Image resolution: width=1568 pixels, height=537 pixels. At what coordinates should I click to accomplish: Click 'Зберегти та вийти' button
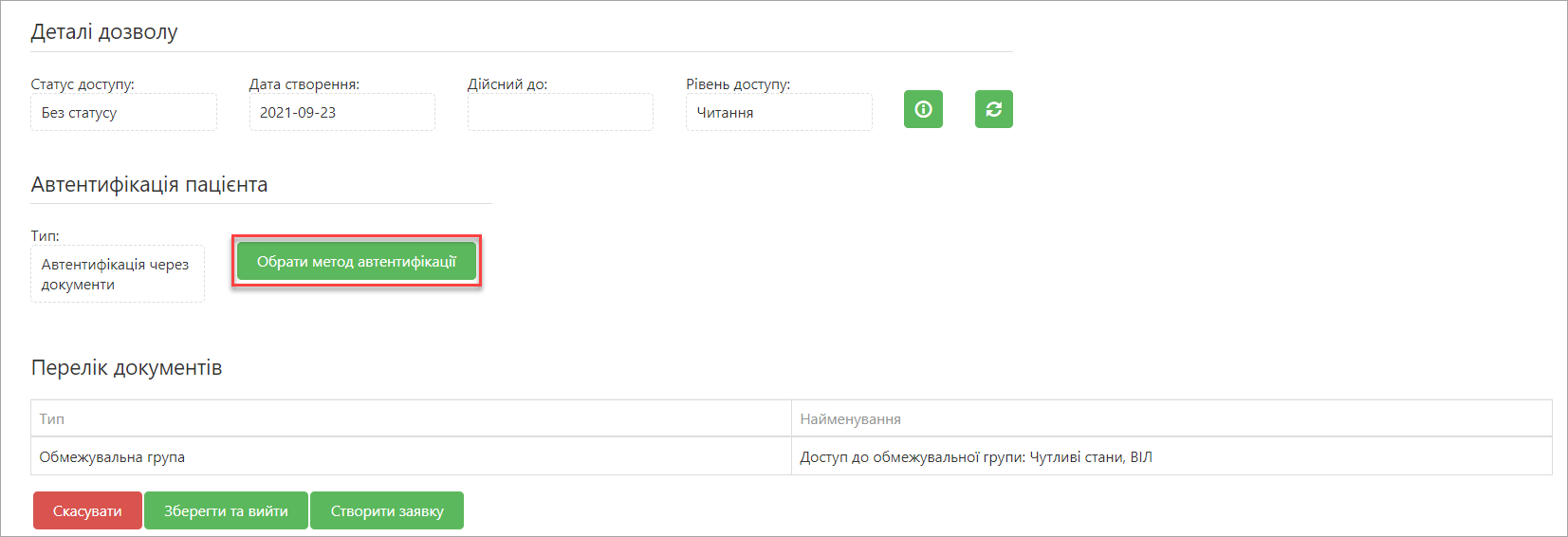coord(226,510)
